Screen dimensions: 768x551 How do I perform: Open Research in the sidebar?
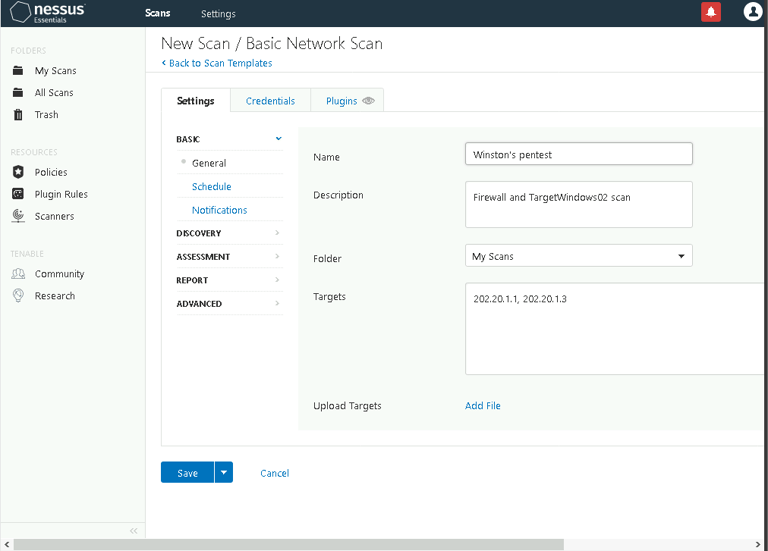[55, 296]
